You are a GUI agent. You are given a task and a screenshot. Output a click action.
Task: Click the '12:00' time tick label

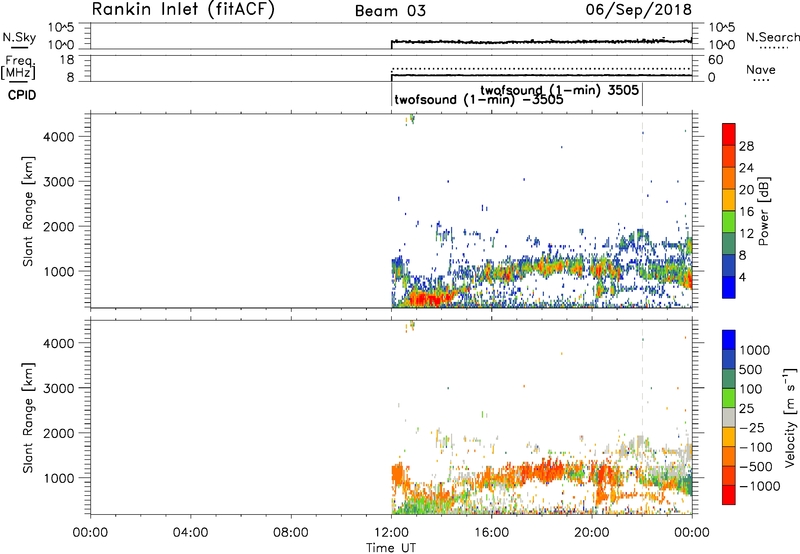391,533
